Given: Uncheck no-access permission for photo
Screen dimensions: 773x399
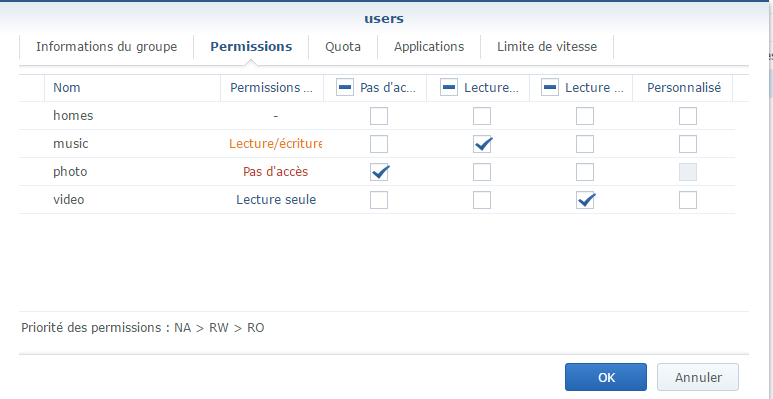Looking at the screenshot, I should tap(379, 172).
